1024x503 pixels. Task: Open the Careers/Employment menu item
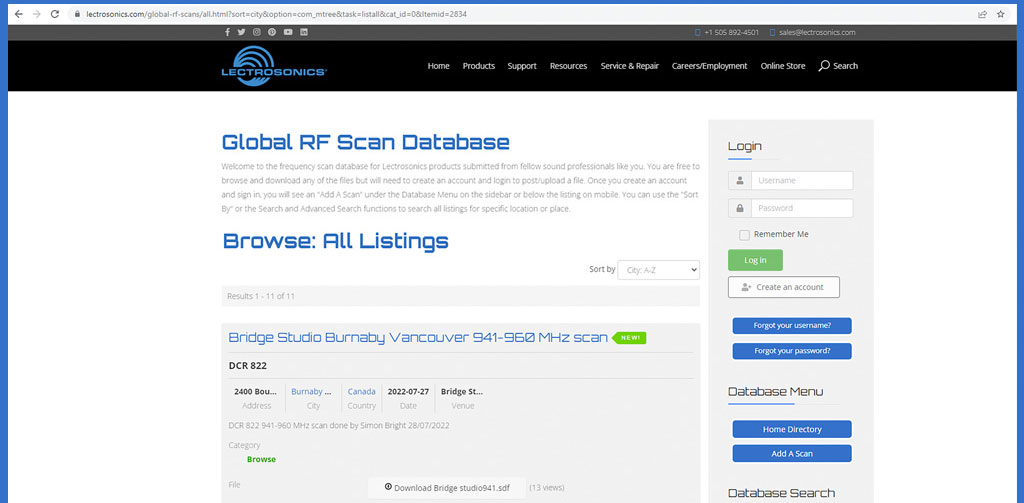[709, 65]
